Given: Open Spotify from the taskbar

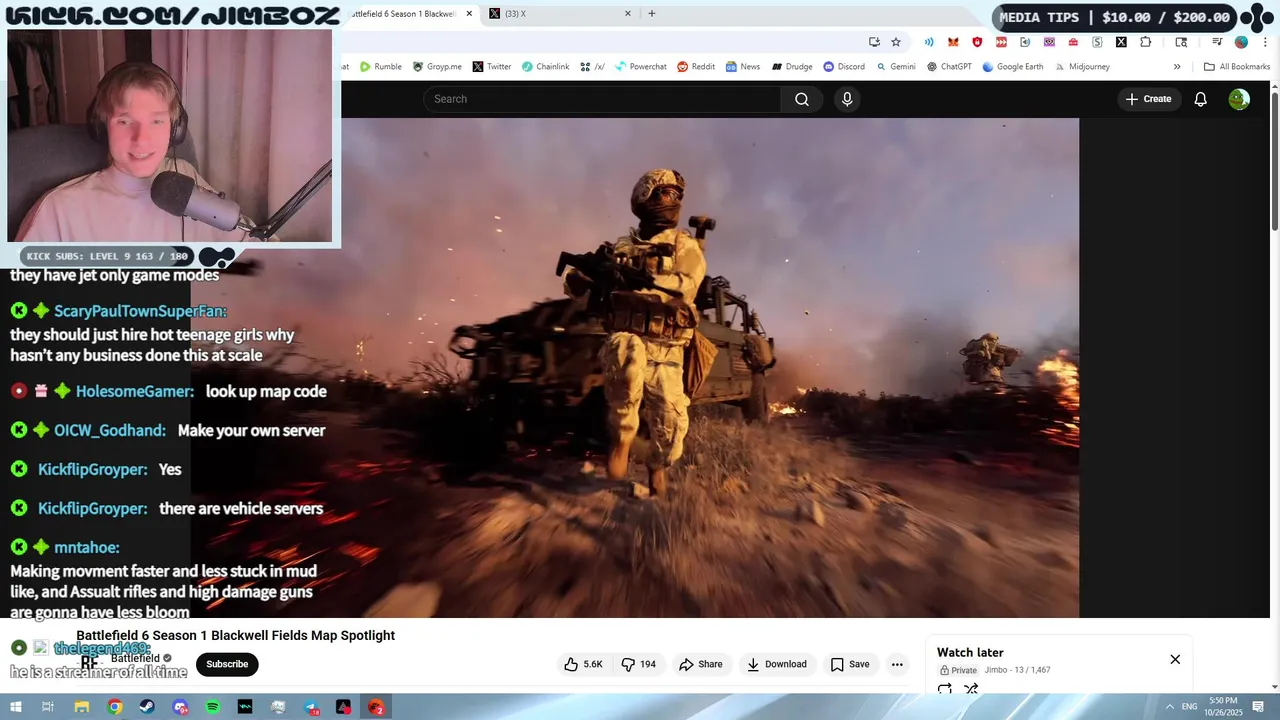Looking at the screenshot, I should [213, 707].
